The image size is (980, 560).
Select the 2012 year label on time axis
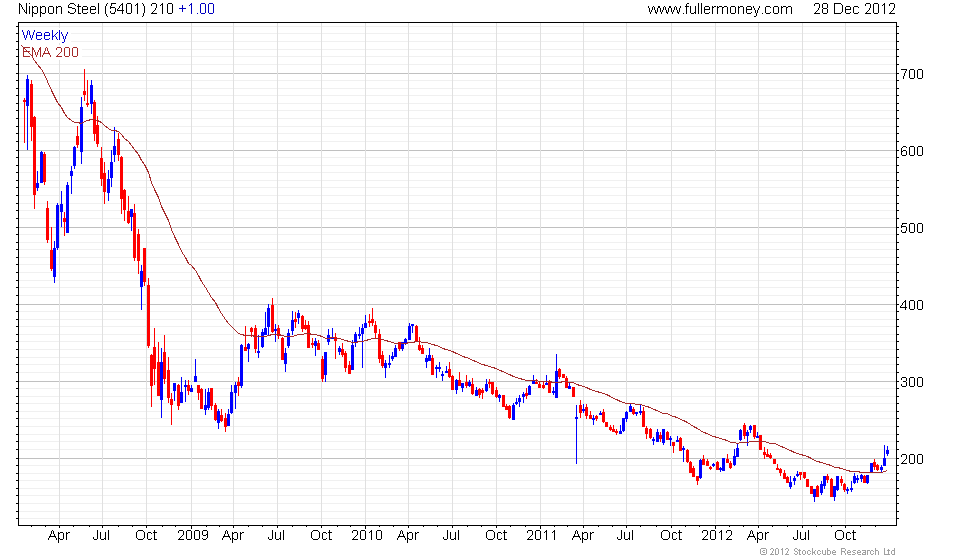(717, 536)
